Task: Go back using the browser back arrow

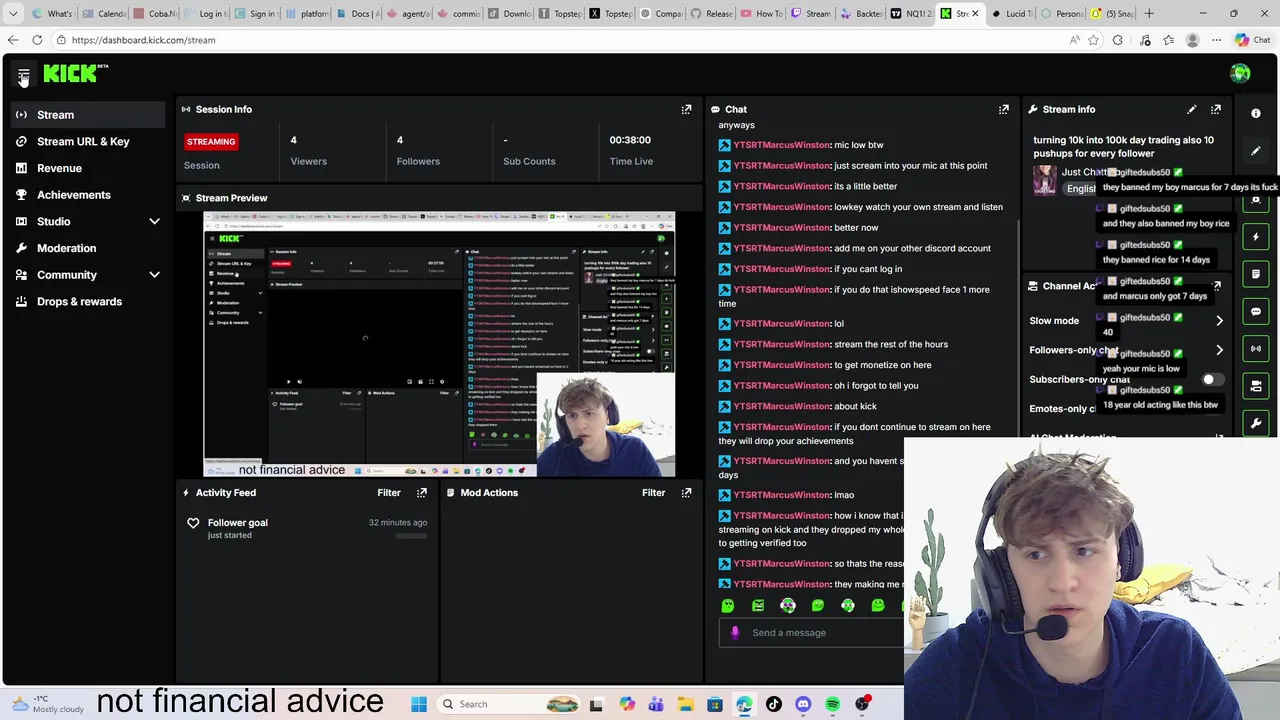Action: [x=13, y=40]
